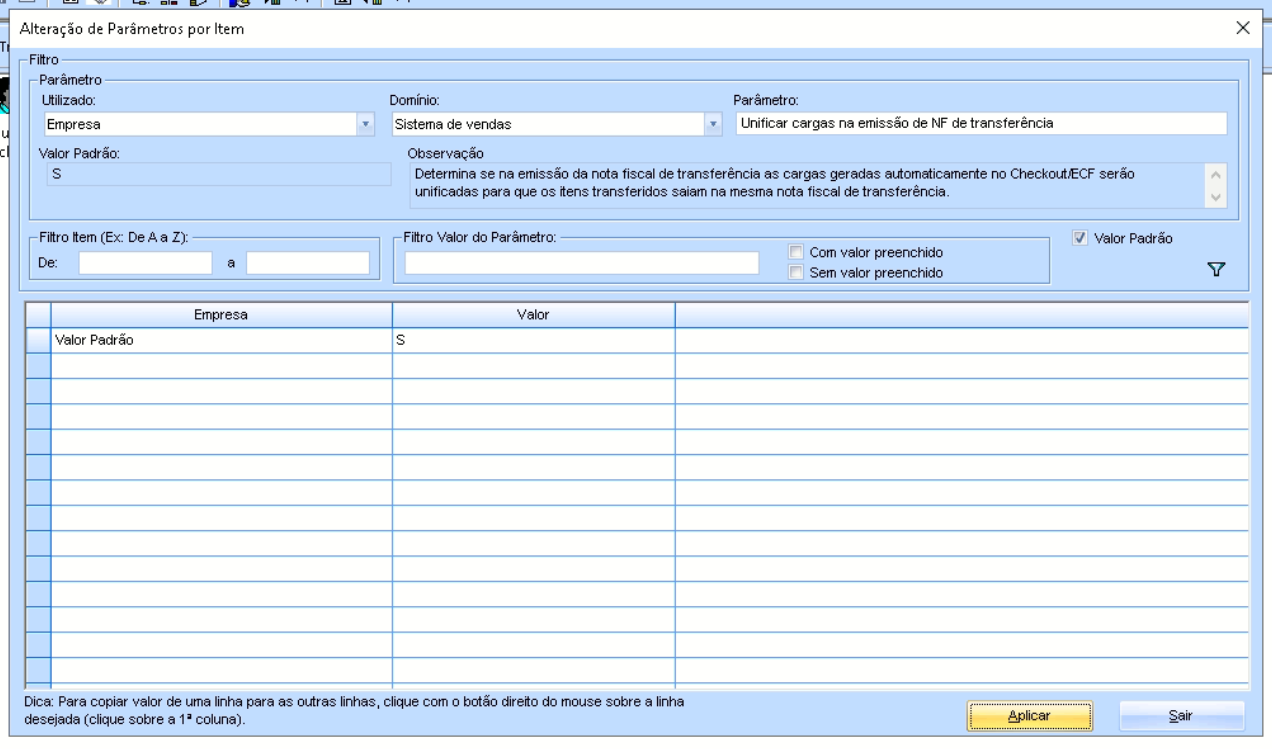Click the Valor cell containing S

tap(533, 340)
